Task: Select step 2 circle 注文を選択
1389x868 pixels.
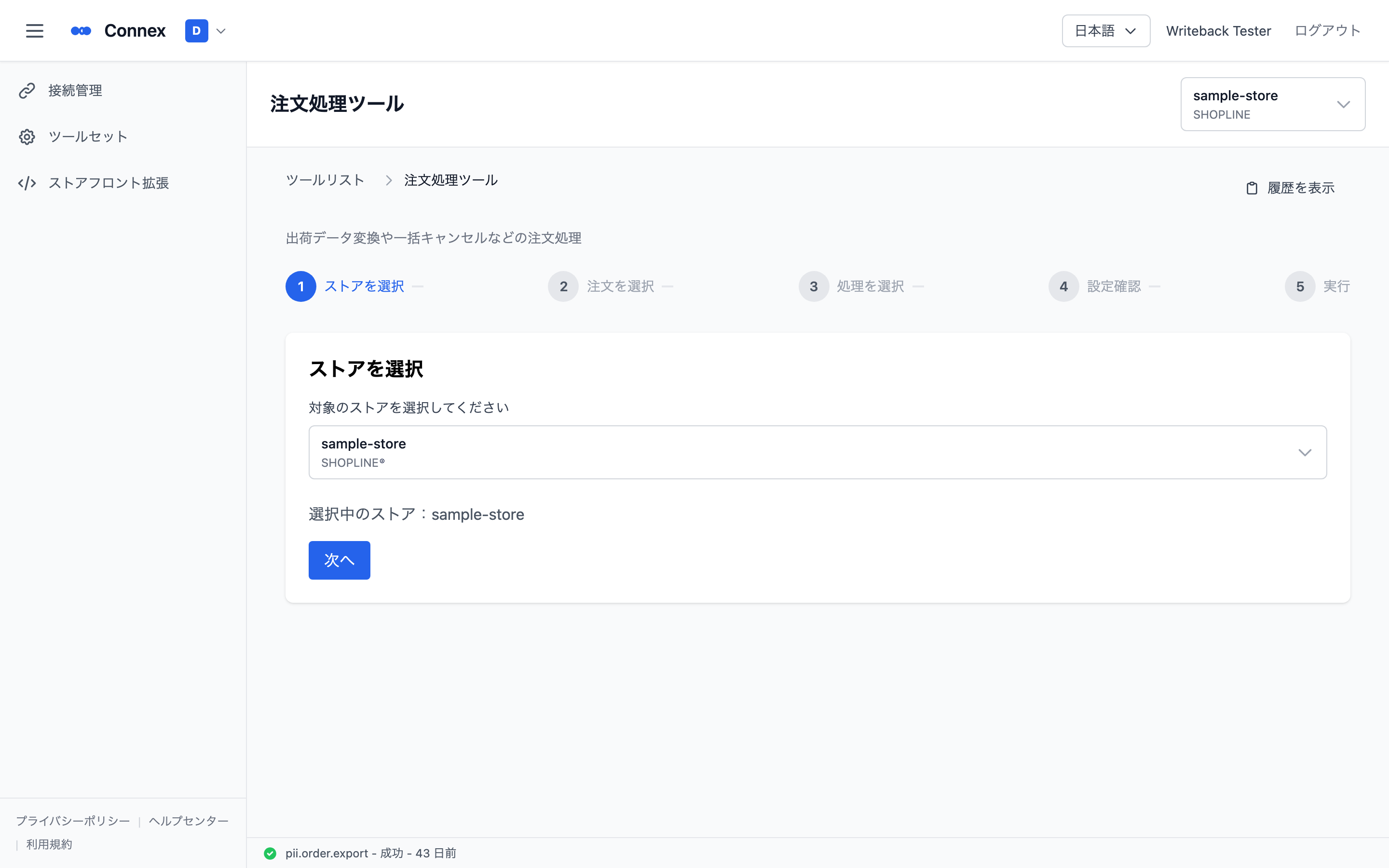Action: pyautogui.click(x=563, y=286)
